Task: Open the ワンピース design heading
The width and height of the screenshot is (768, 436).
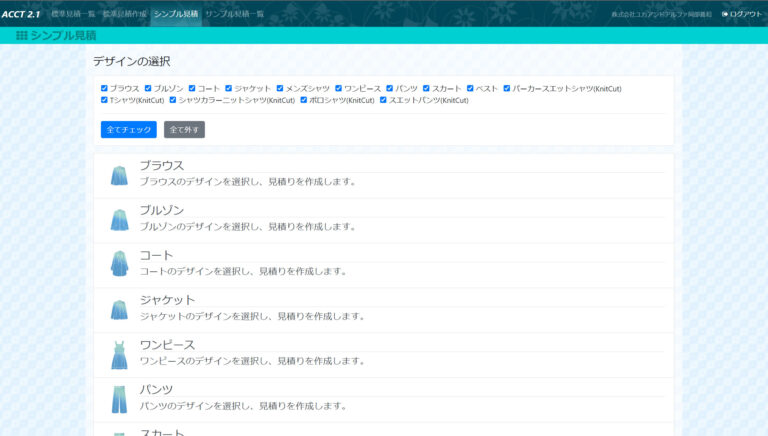Action: pyautogui.click(x=168, y=345)
